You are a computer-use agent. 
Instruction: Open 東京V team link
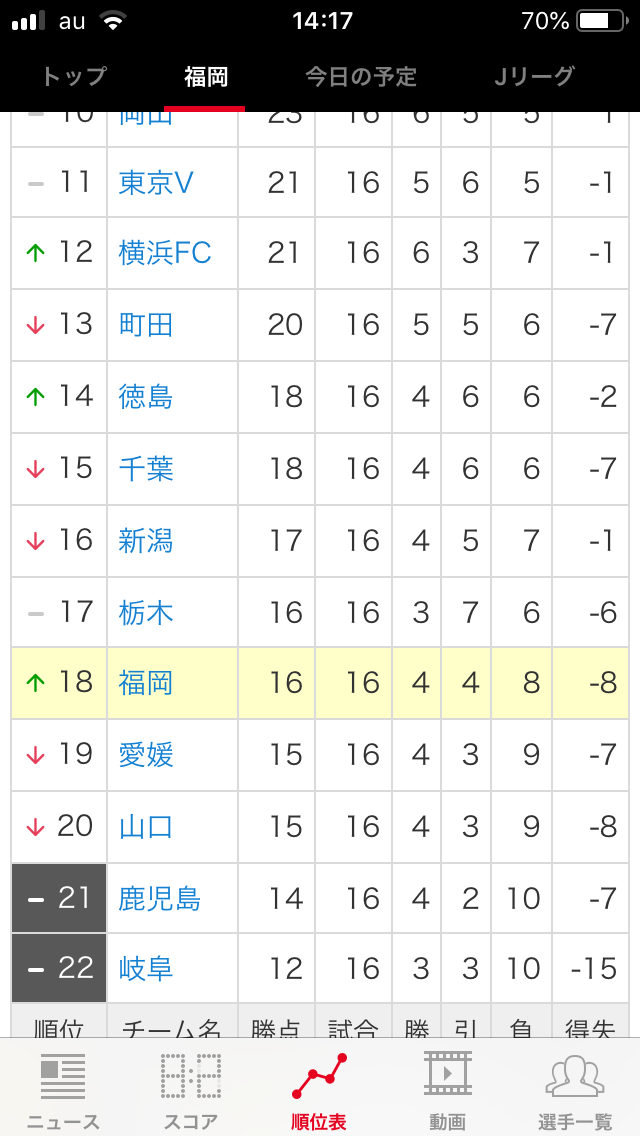(156, 182)
